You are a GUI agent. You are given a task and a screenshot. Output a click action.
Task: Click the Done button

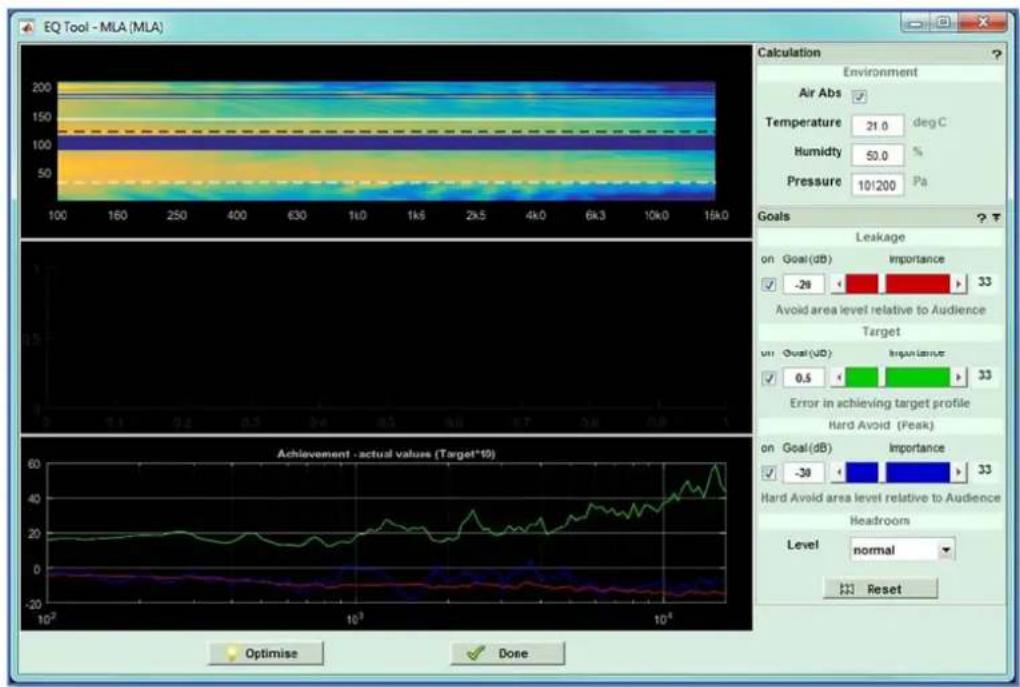pyautogui.click(x=507, y=653)
